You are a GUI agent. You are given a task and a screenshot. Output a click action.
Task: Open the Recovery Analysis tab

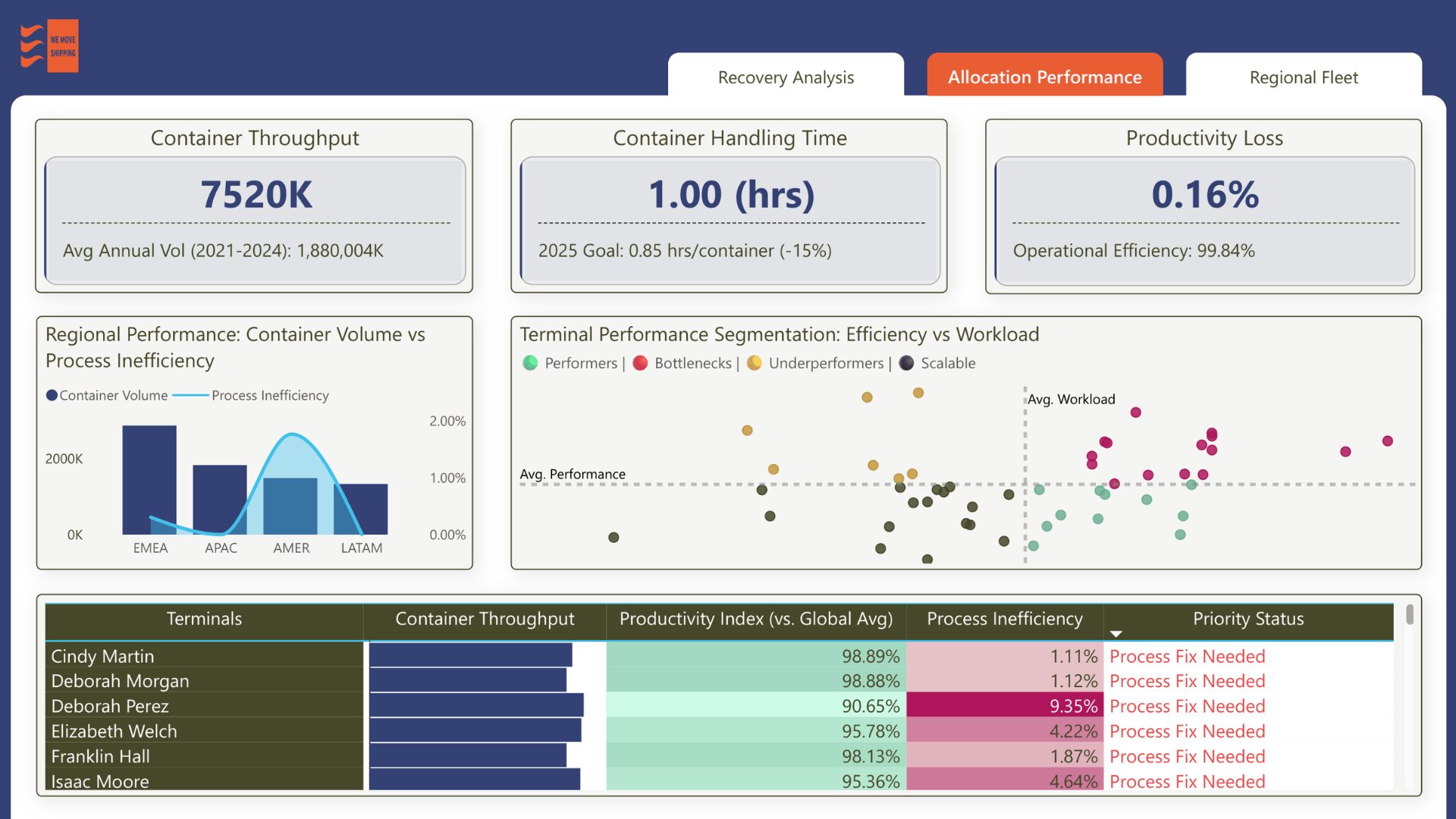pos(786,77)
